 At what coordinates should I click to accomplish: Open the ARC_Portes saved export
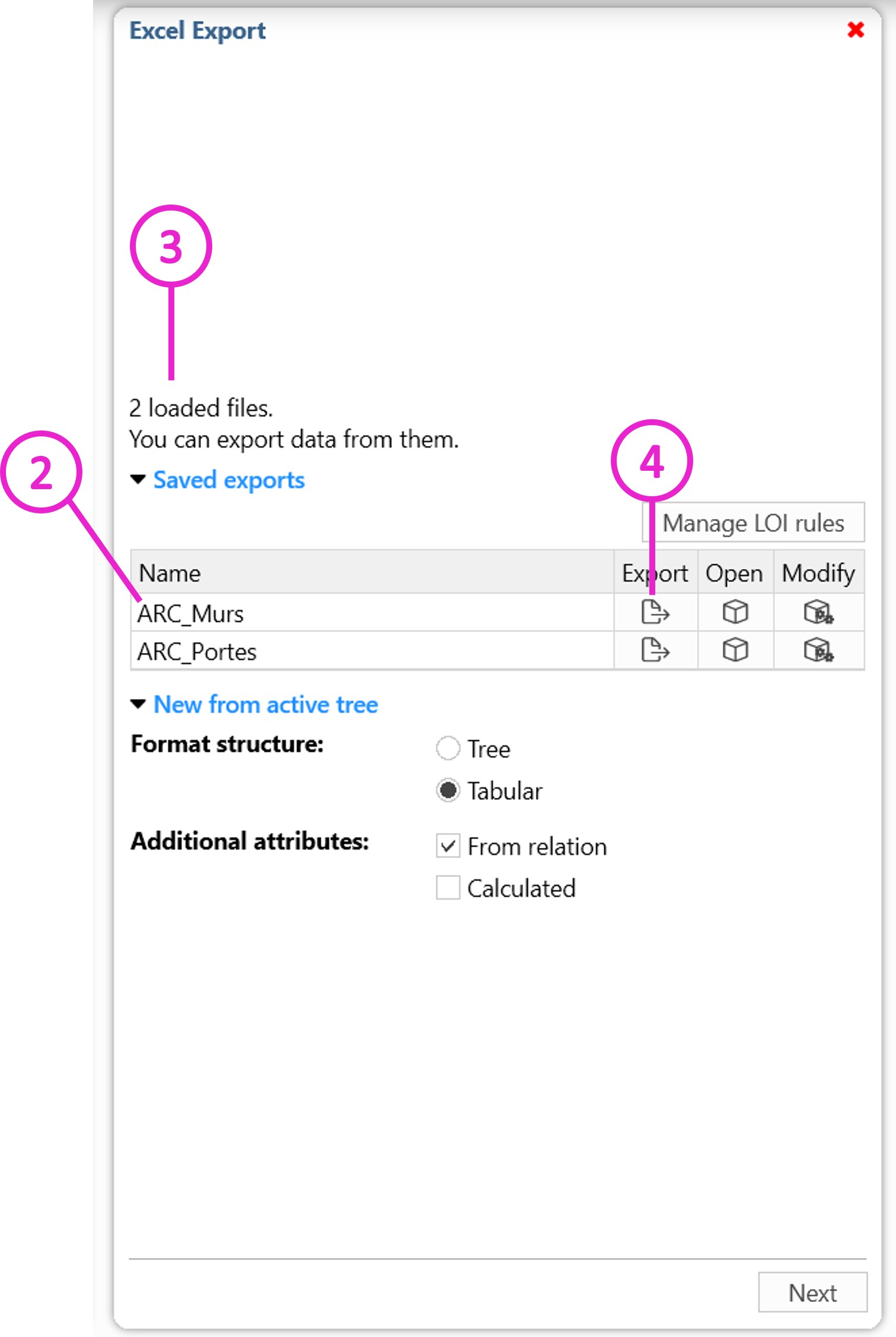(x=735, y=650)
